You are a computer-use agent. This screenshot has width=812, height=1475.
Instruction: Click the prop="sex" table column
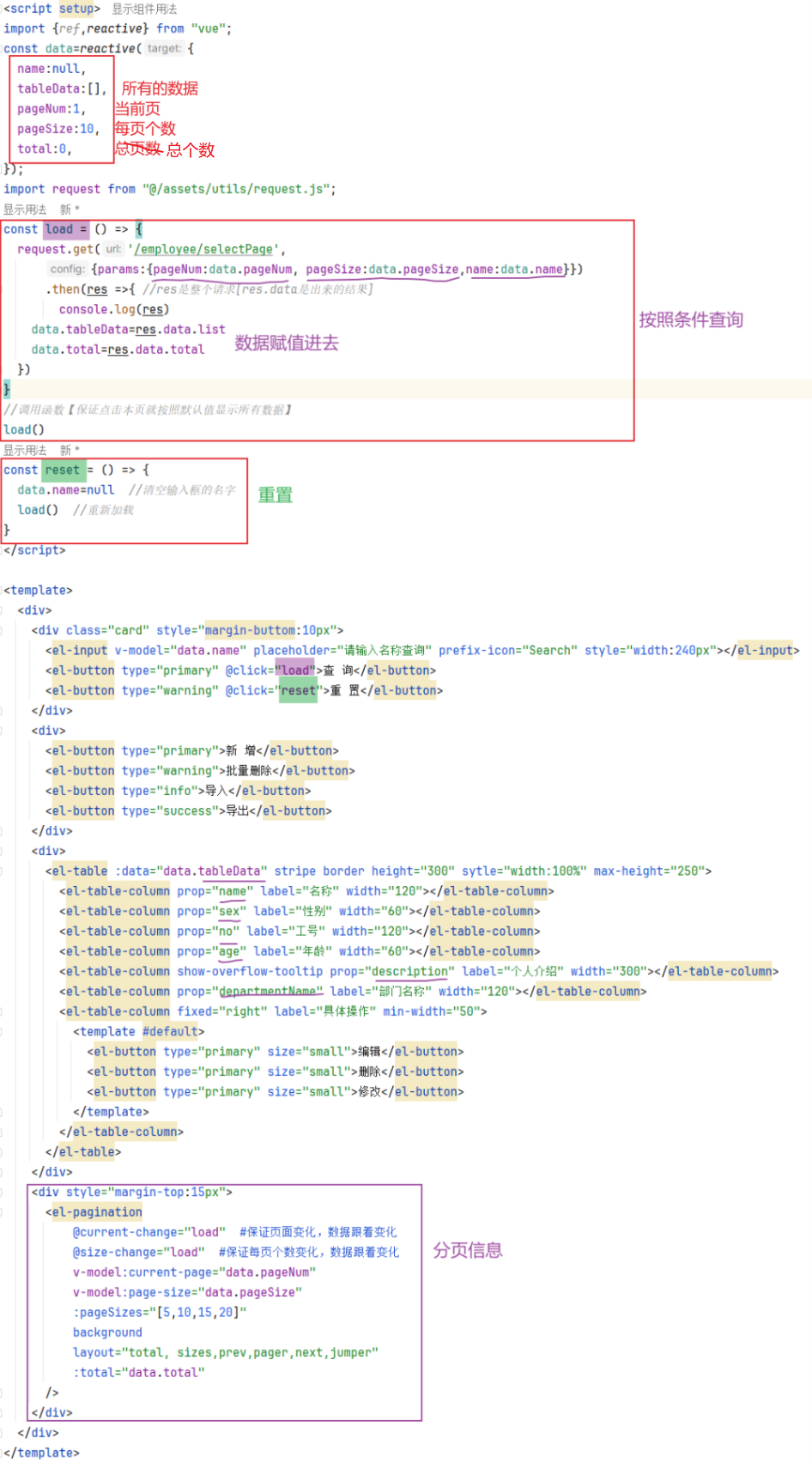click(x=300, y=911)
